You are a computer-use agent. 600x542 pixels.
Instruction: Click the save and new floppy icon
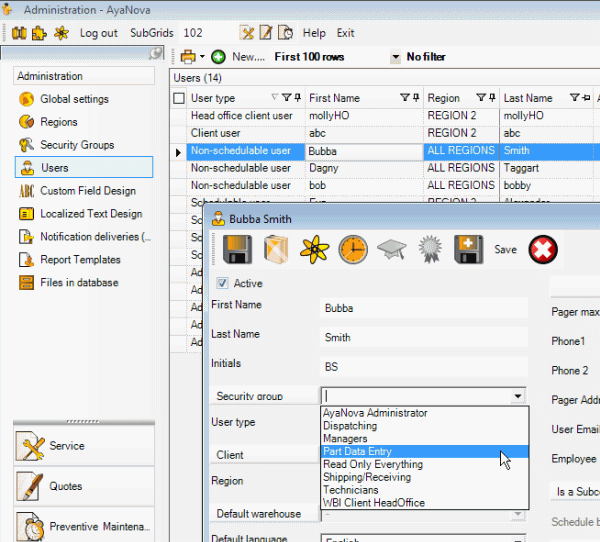pyautogui.click(x=469, y=250)
